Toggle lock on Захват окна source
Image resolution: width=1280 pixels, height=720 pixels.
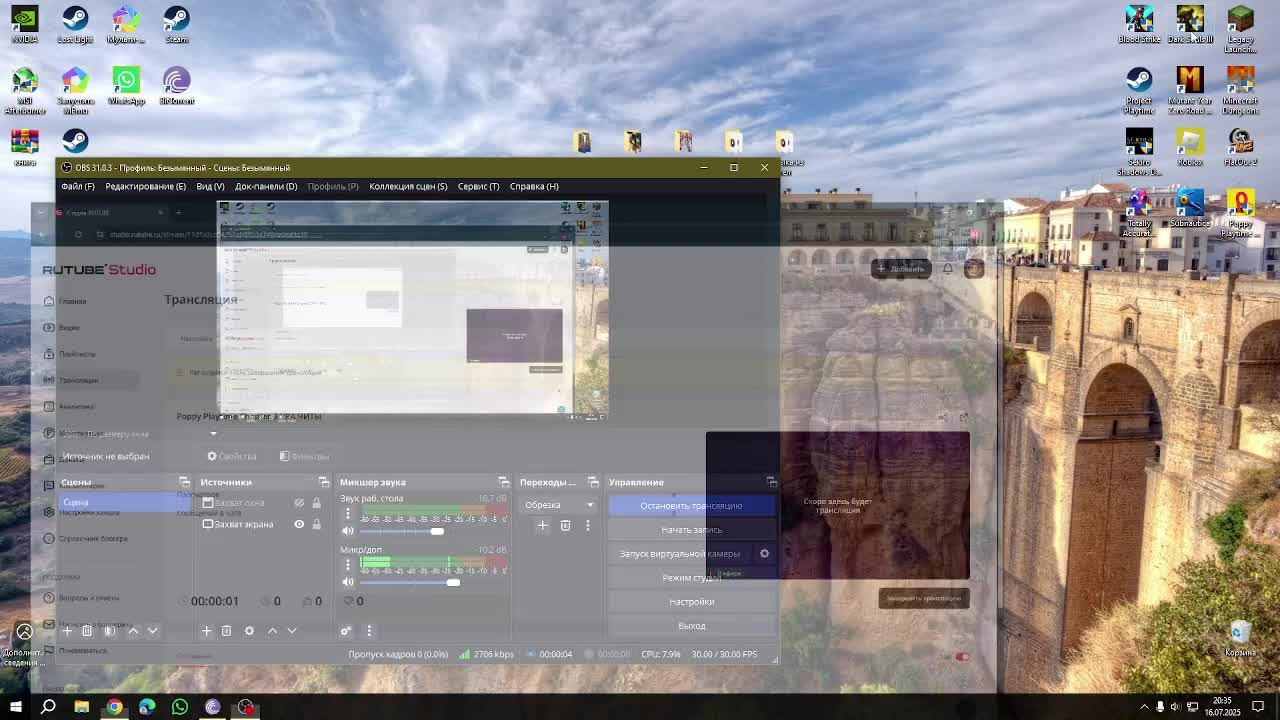click(x=316, y=503)
